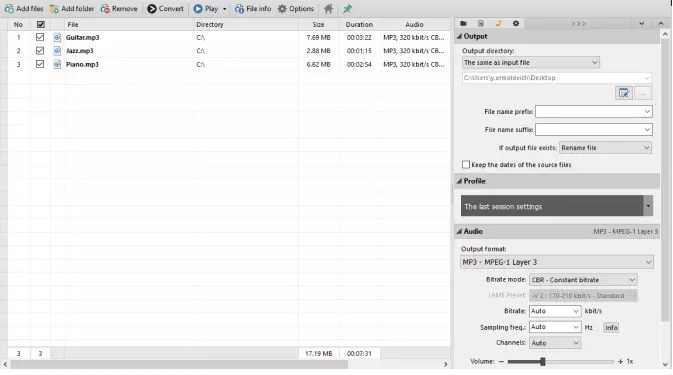Viewport: 673px width, 375px height.
Task: Switch to the document panel tab
Action: (x=481, y=24)
